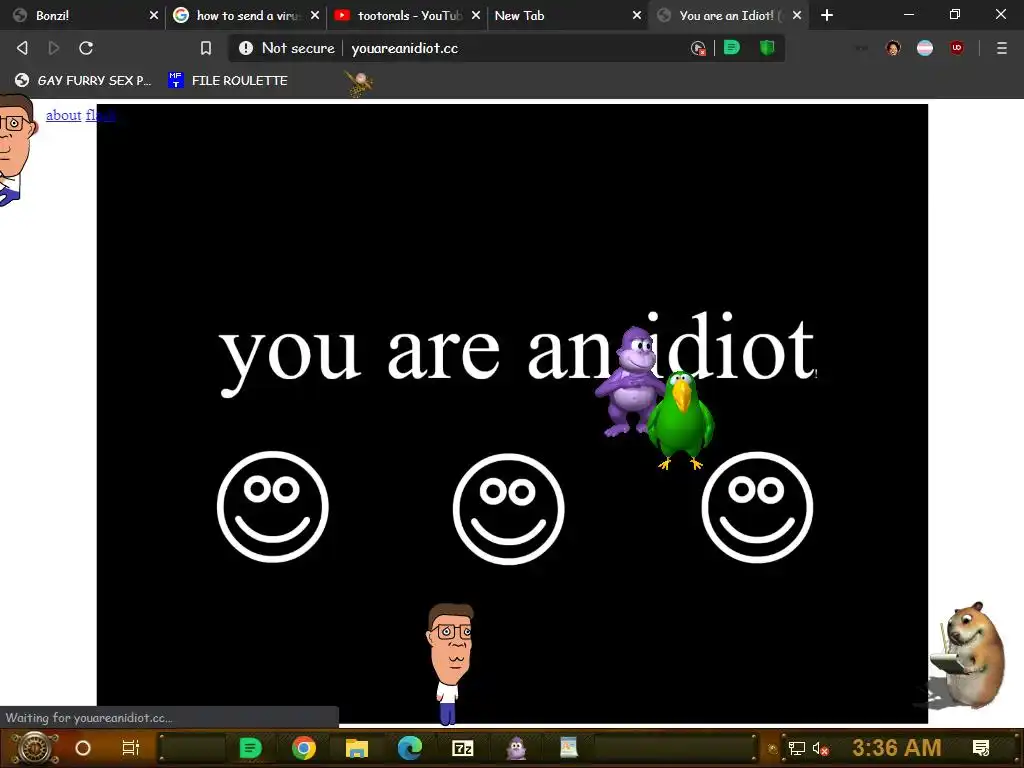Open a new tab with plus button

[x=827, y=15]
